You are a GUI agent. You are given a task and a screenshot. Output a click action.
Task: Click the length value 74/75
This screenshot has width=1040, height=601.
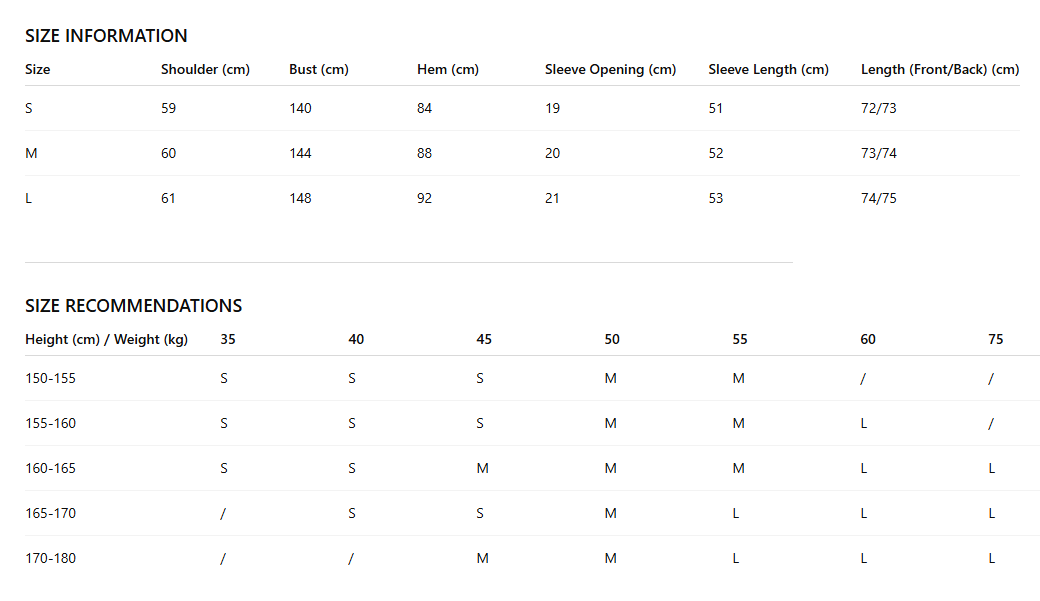pyautogui.click(x=878, y=198)
